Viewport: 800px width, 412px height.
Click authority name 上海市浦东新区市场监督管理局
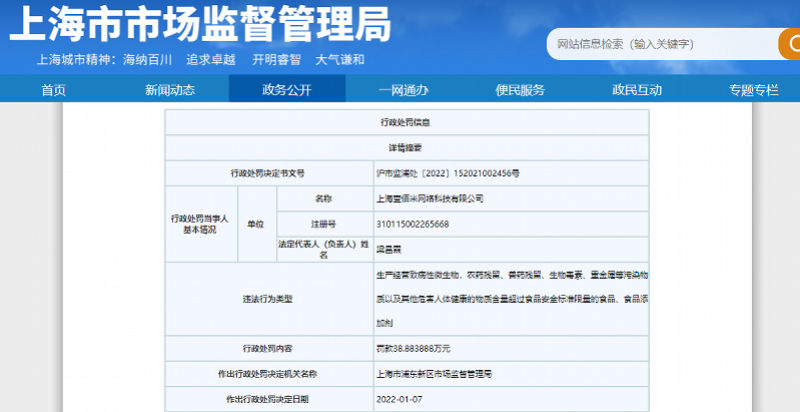coord(434,374)
